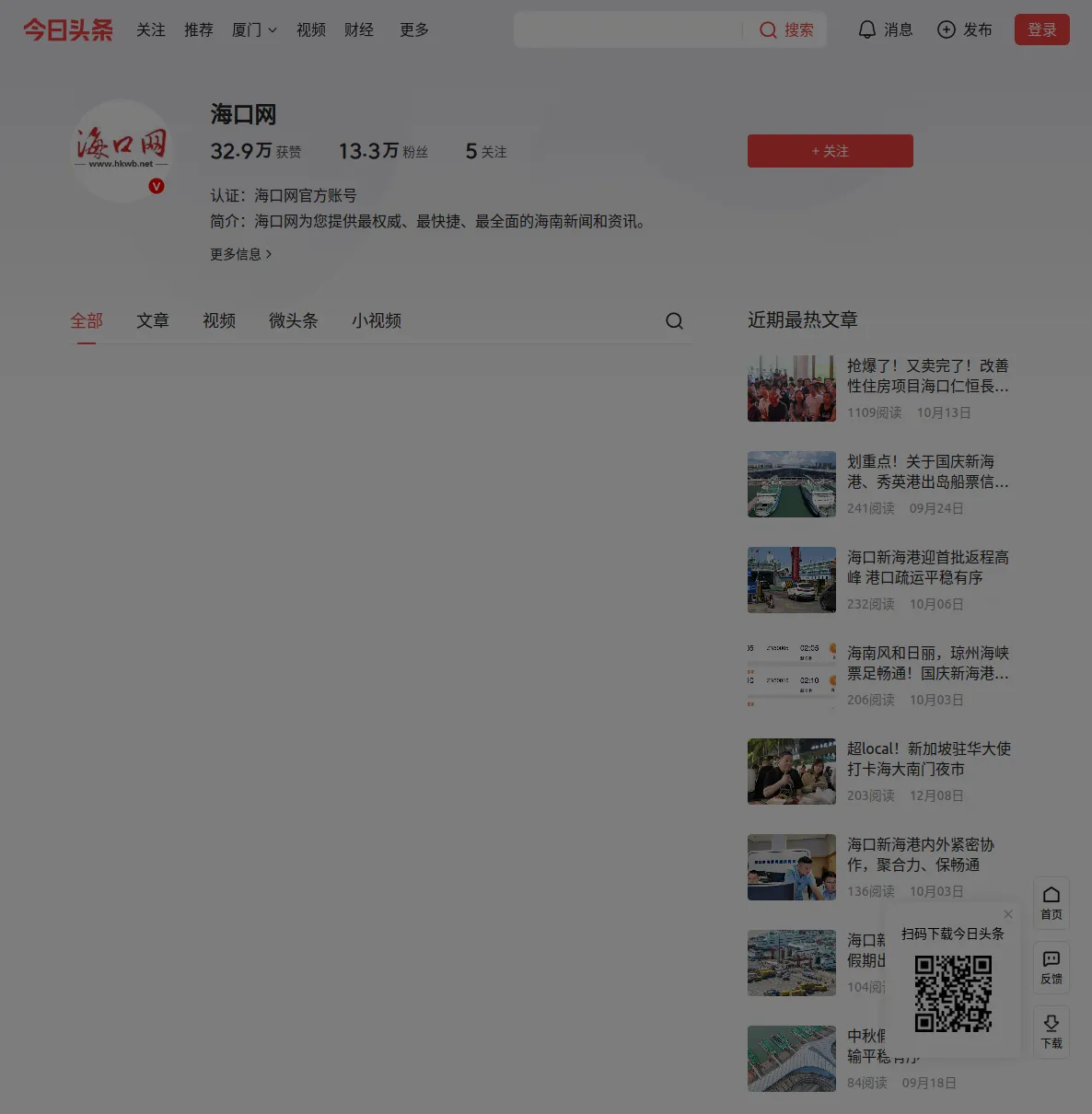The width and height of the screenshot is (1092, 1114).
Task: Select the 全部 tab
Action: pyautogui.click(x=87, y=320)
